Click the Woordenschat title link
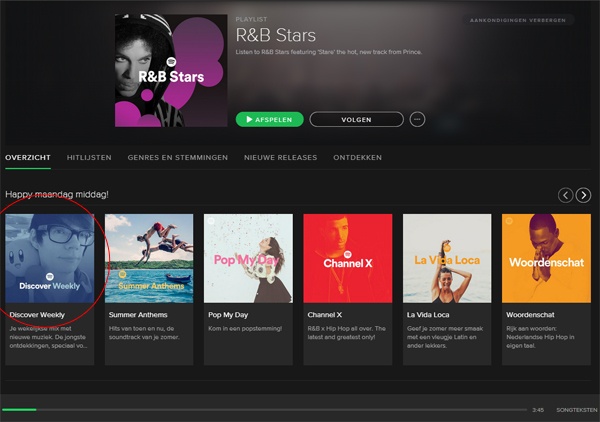The image size is (600, 422). point(530,315)
